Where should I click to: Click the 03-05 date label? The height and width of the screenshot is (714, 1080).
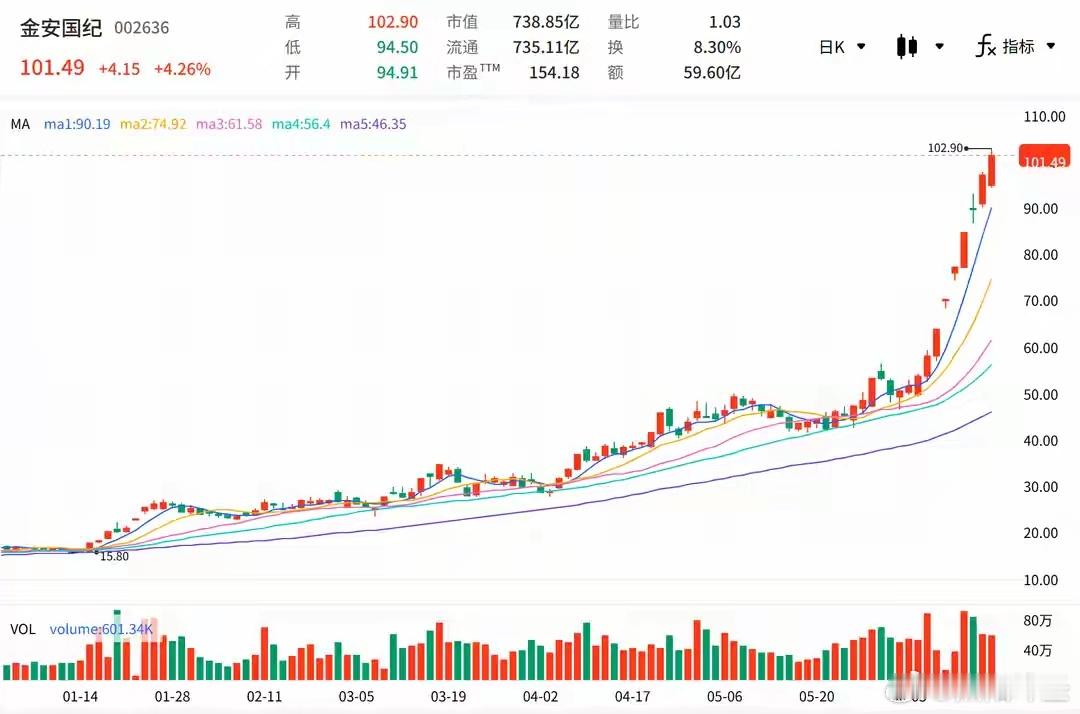pos(356,697)
